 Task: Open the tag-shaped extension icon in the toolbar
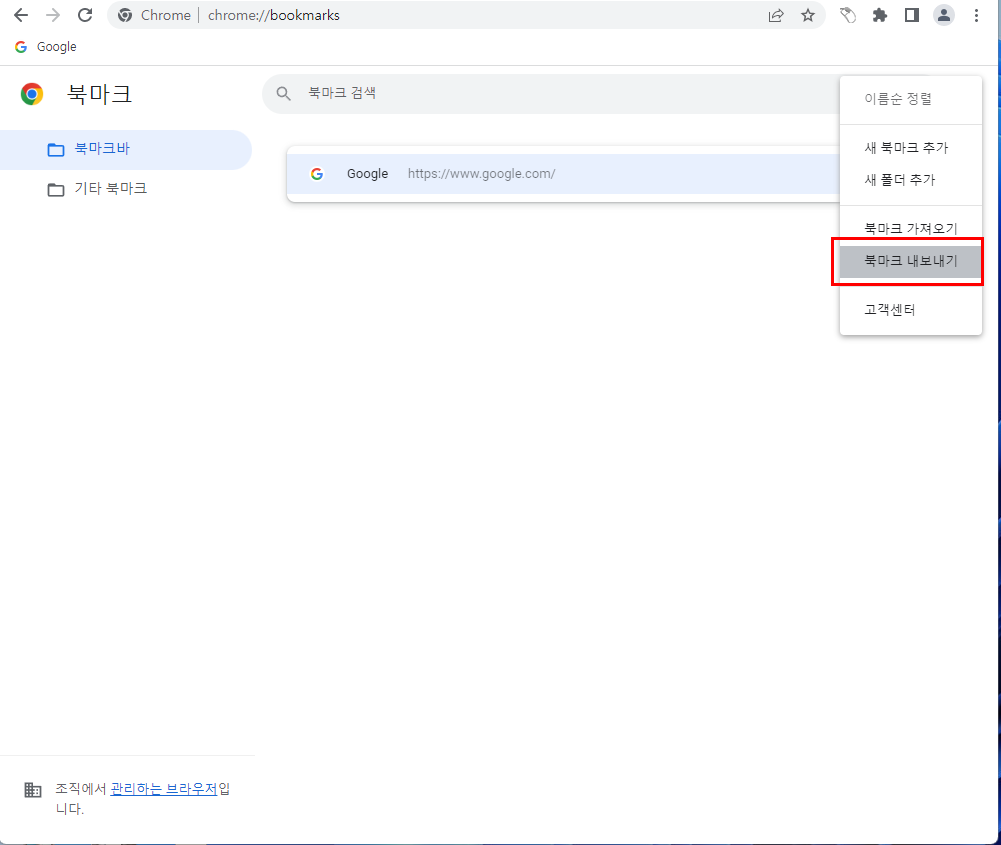pos(848,15)
